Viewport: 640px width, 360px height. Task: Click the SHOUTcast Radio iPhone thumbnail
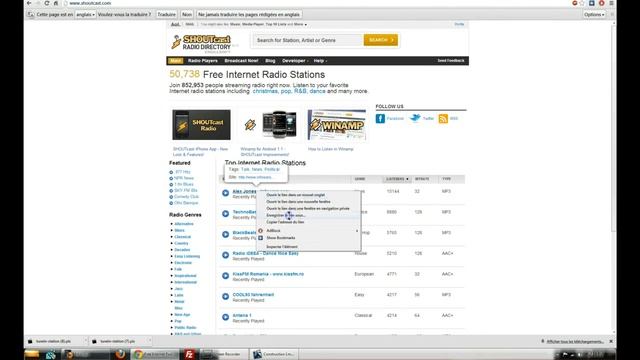pyautogui.click(x=201, y=124)
